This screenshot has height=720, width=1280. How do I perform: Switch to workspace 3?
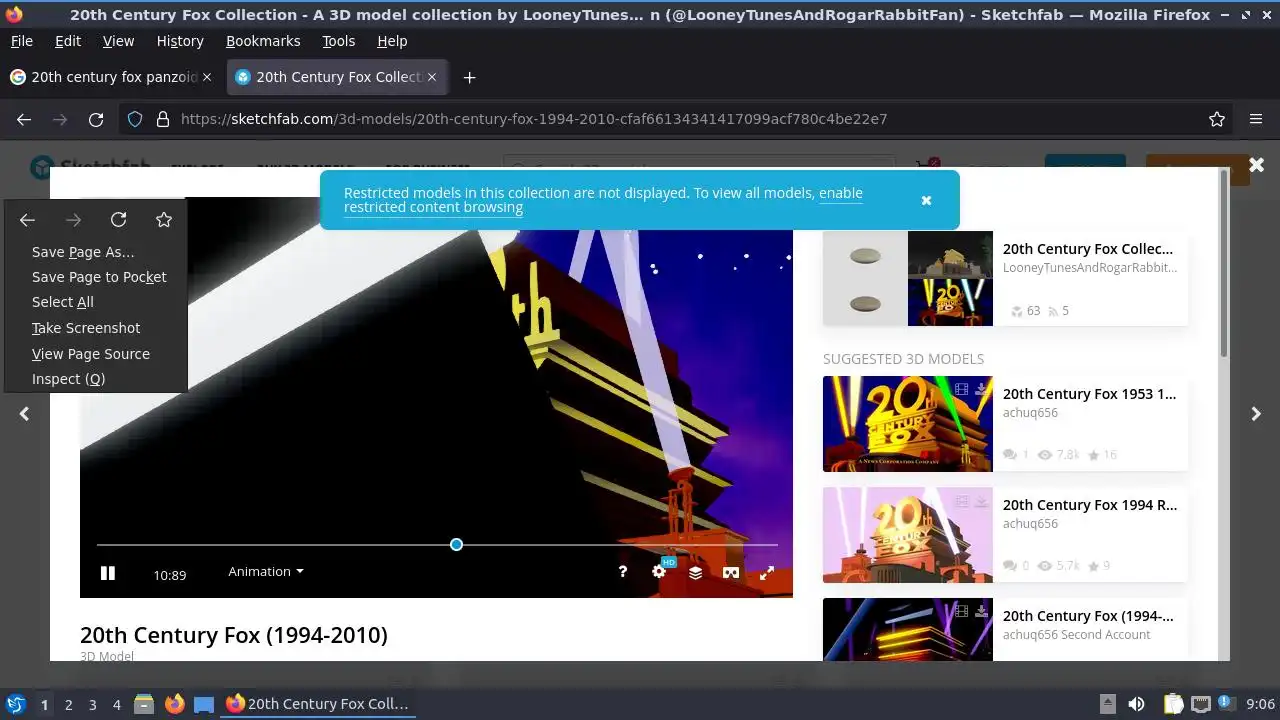pos(92,704)
